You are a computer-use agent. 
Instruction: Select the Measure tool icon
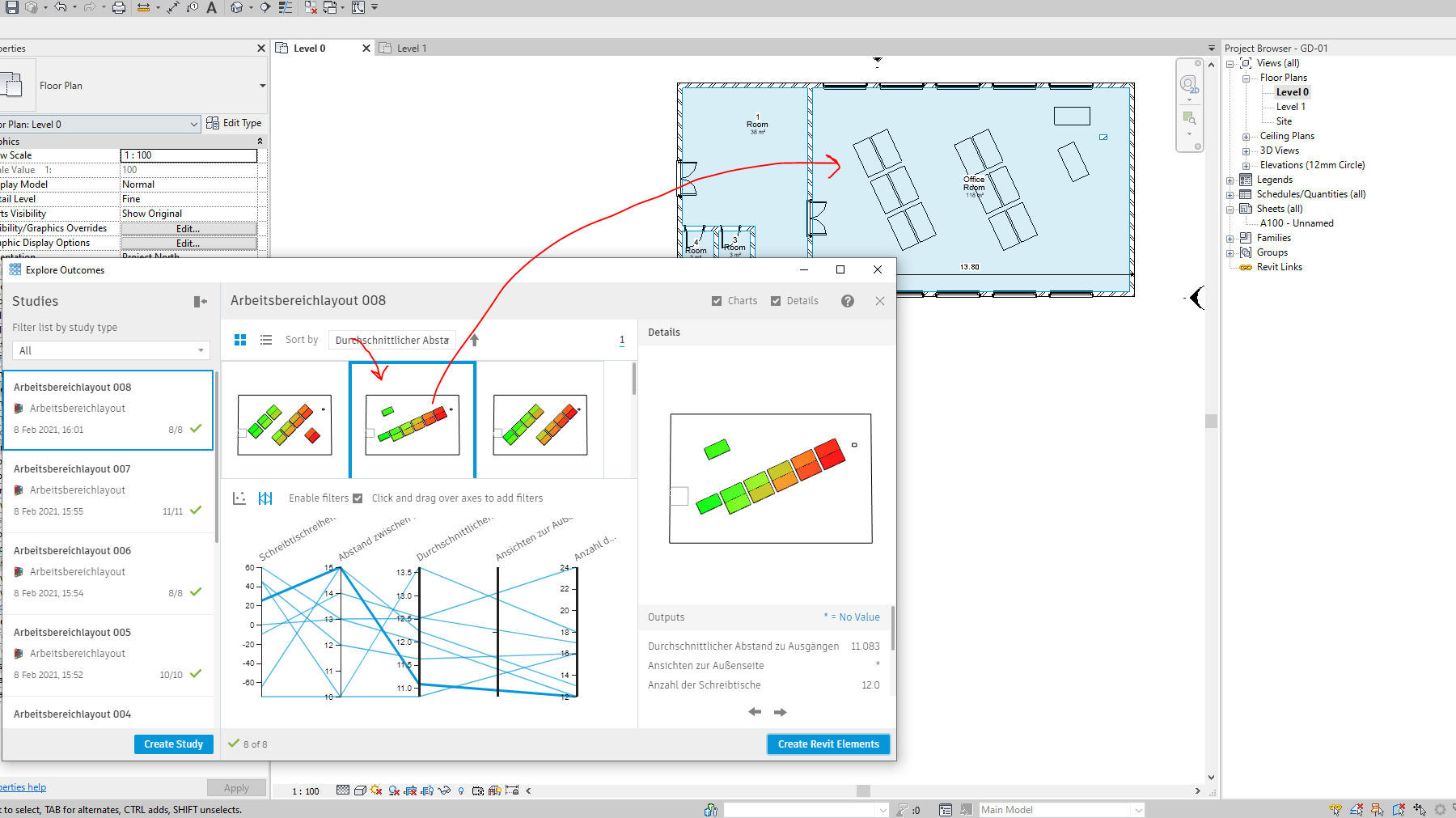142,8
